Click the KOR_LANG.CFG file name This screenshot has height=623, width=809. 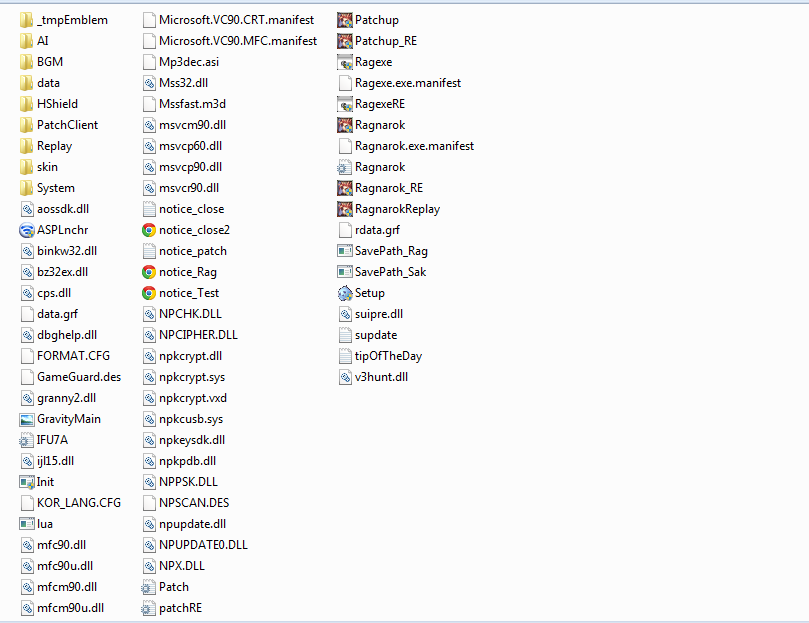click(x=79, y=503)
